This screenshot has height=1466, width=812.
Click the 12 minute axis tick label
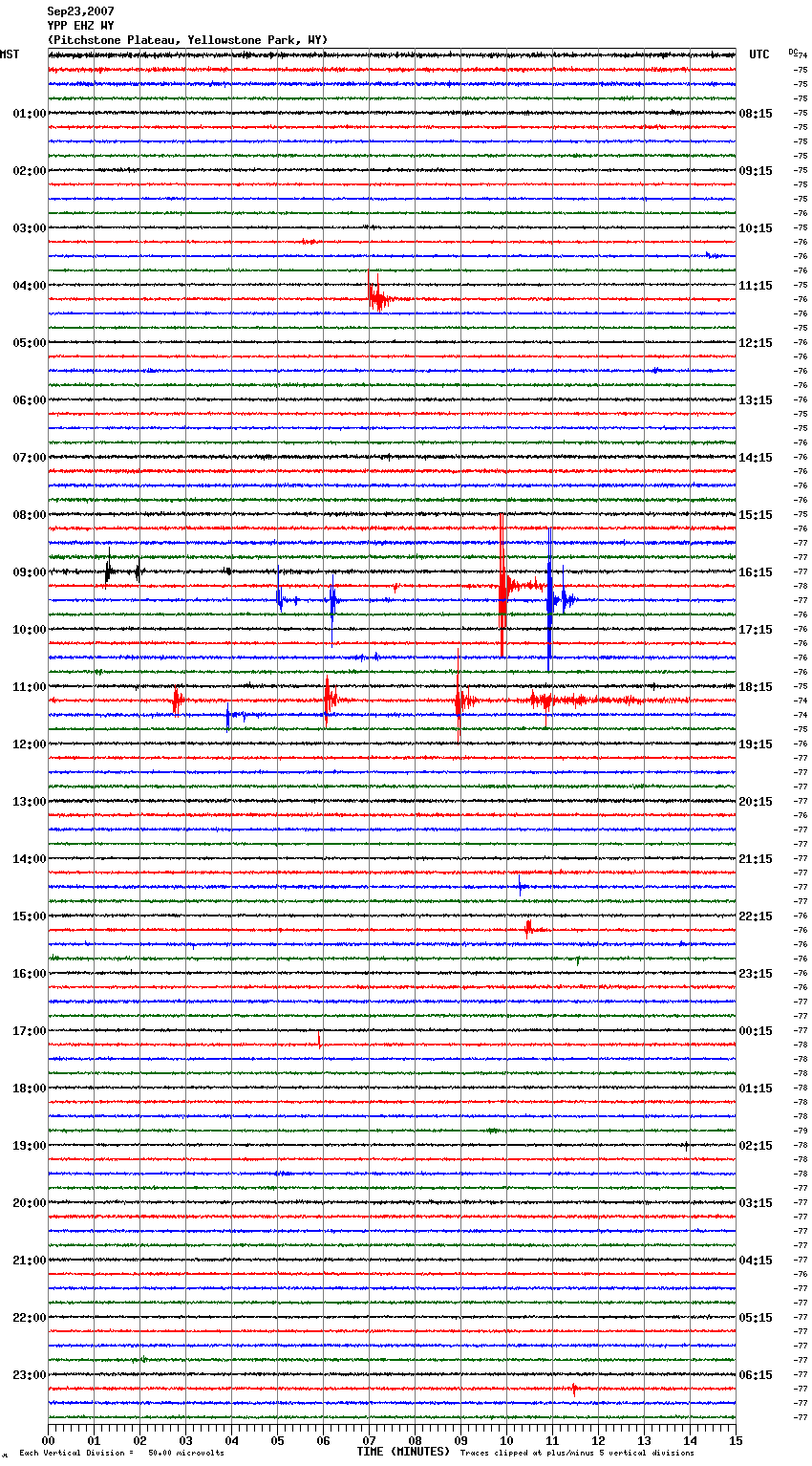(598, 1440)
